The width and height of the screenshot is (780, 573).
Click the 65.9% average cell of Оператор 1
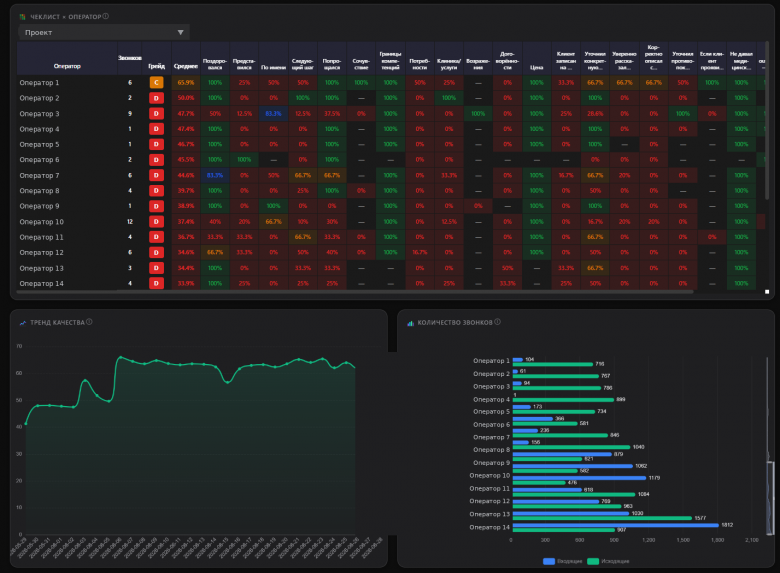pyautogui.click(x=186, y=83)
